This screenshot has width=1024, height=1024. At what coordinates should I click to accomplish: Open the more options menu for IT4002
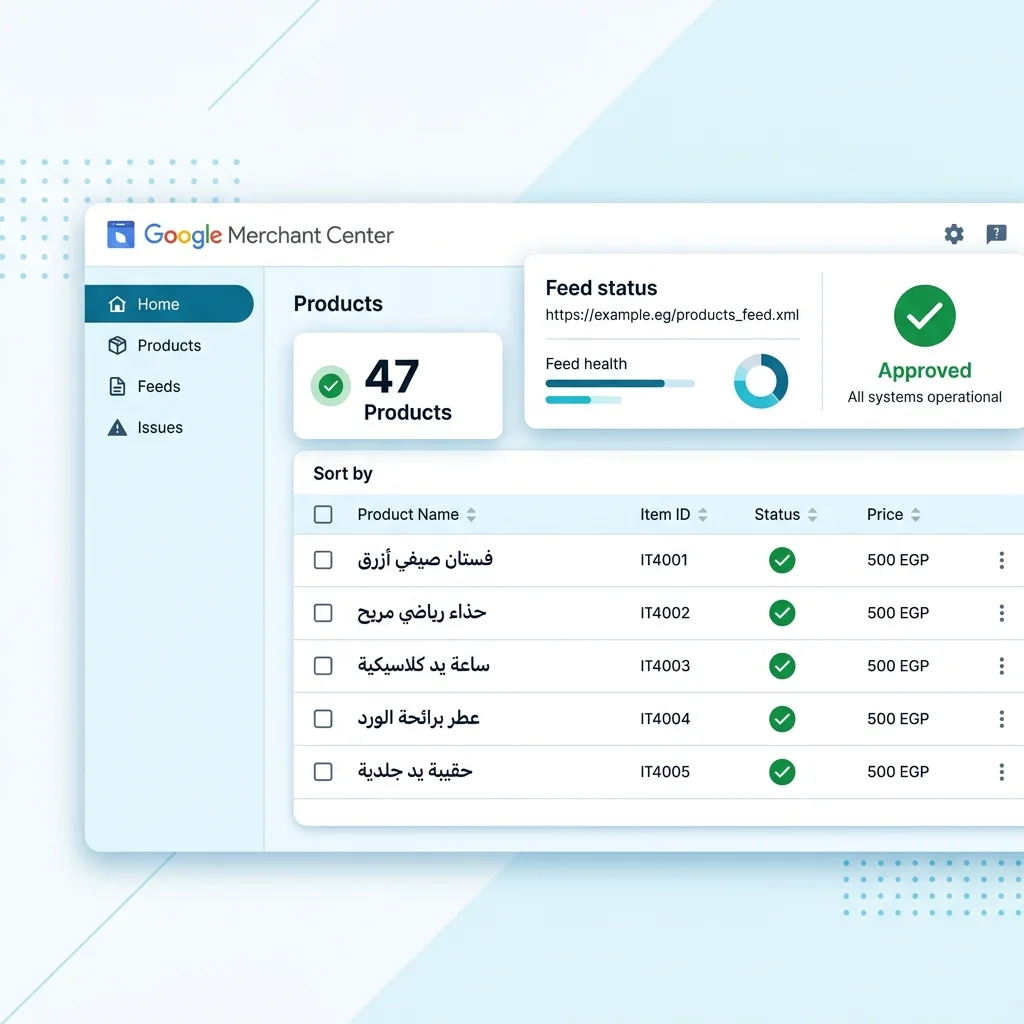(1001, 613)
